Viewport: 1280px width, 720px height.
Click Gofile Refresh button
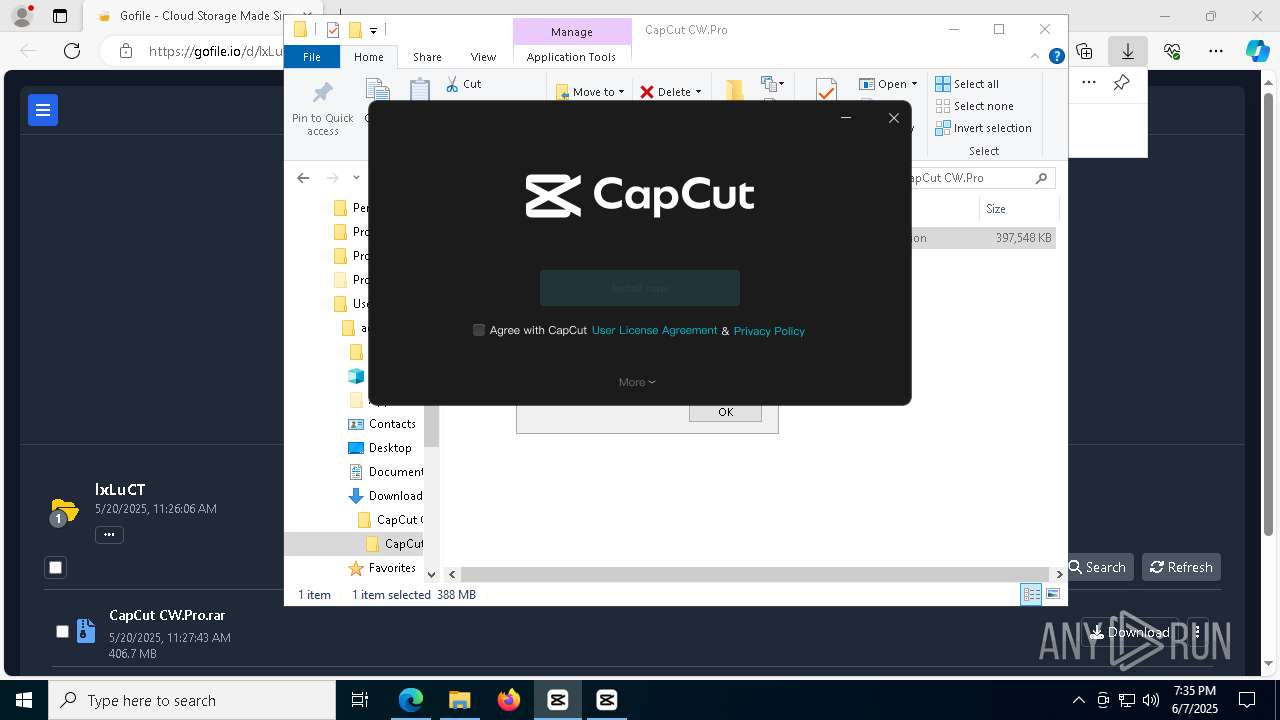coord(1181,567)
